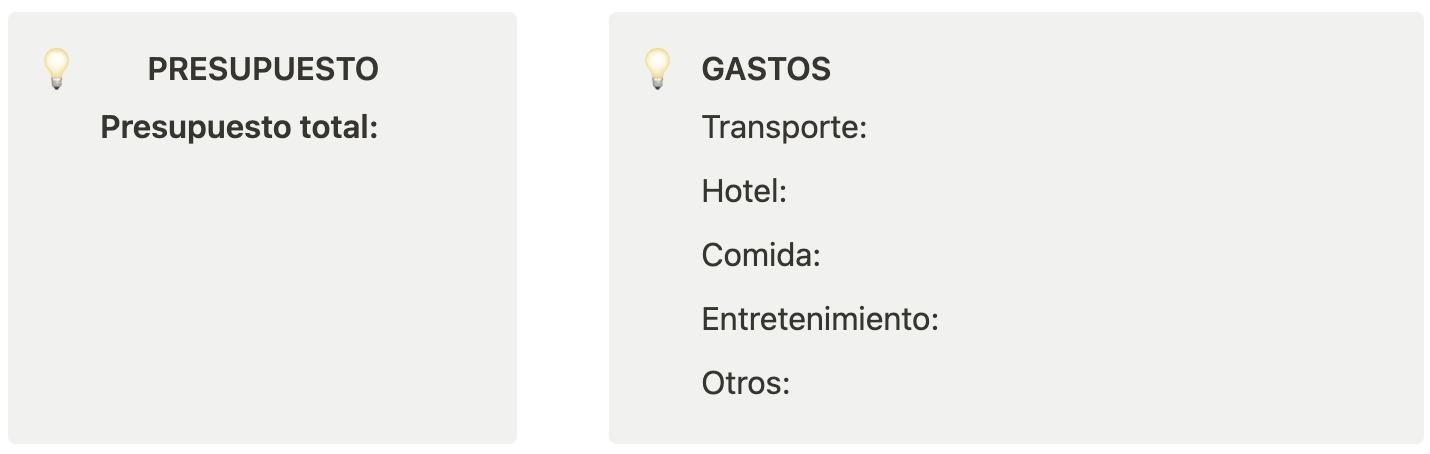Place cursor right after 'Hotel:'
Viewport: 1430px width, 454px height.
[790, 192]
